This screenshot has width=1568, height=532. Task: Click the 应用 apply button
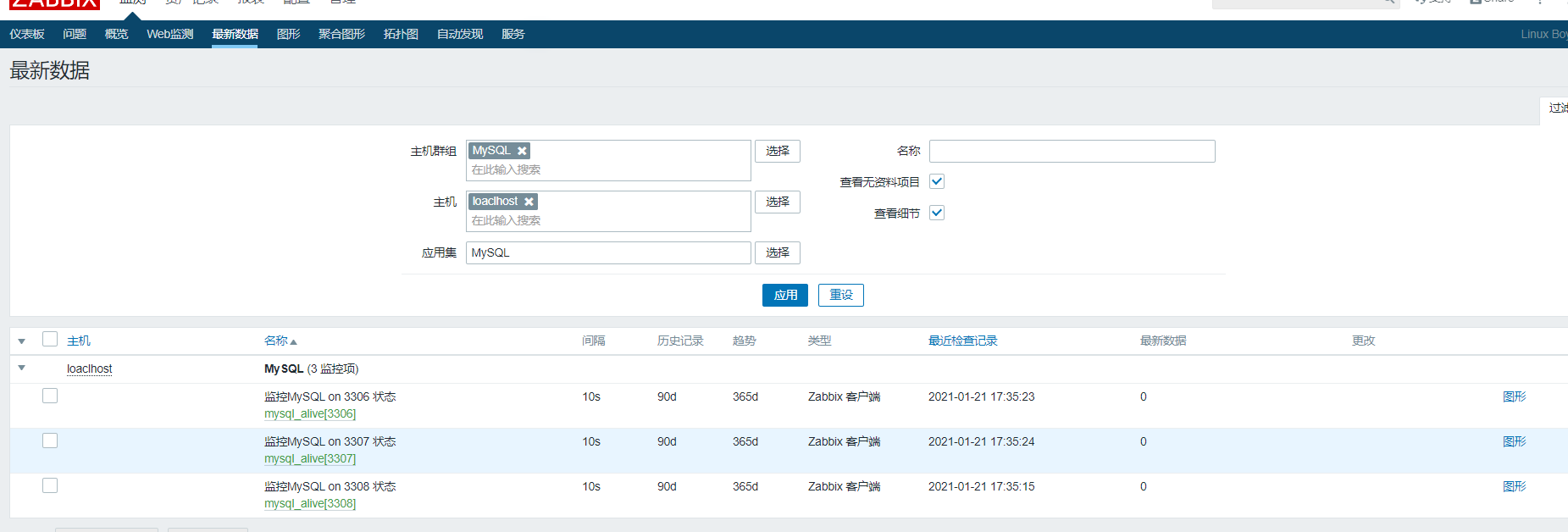[785, 295]
